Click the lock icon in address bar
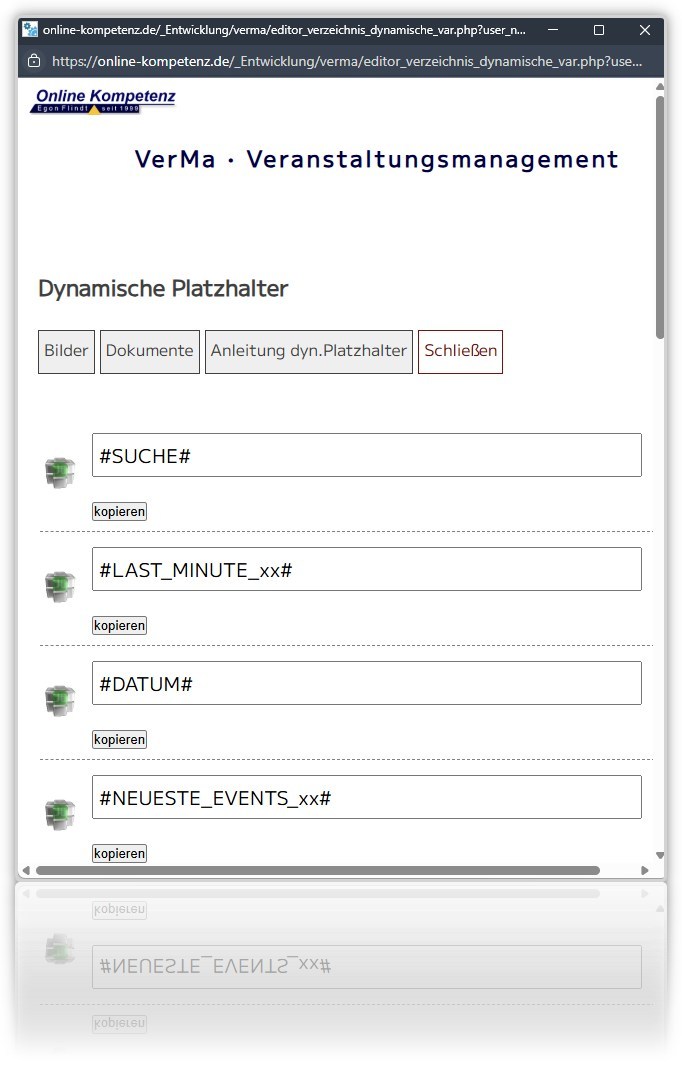The image size is (682, 1070). (x=33, y=61)
